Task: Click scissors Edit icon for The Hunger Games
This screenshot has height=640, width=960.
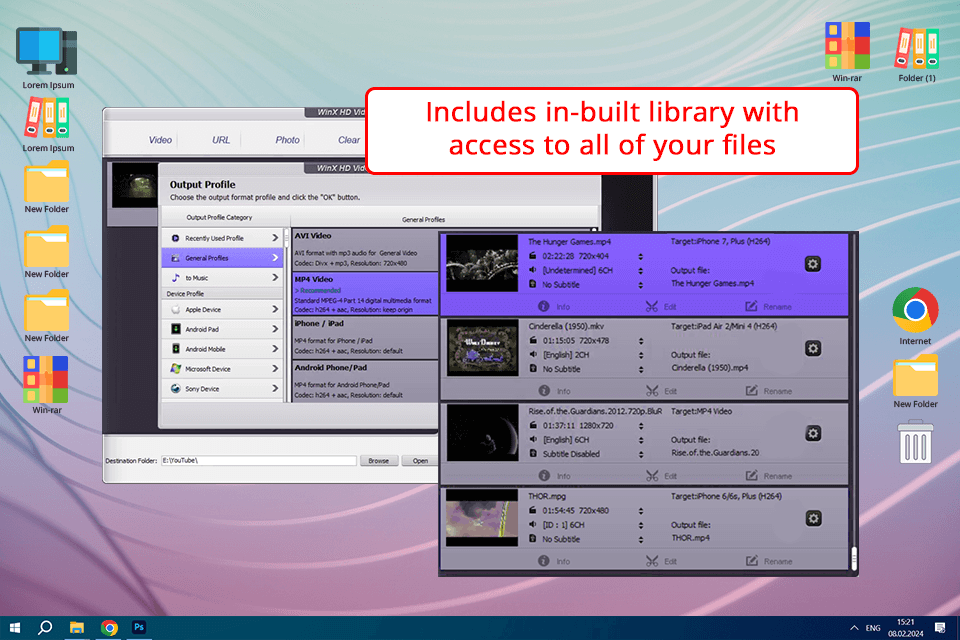Action: coord(652,306)
